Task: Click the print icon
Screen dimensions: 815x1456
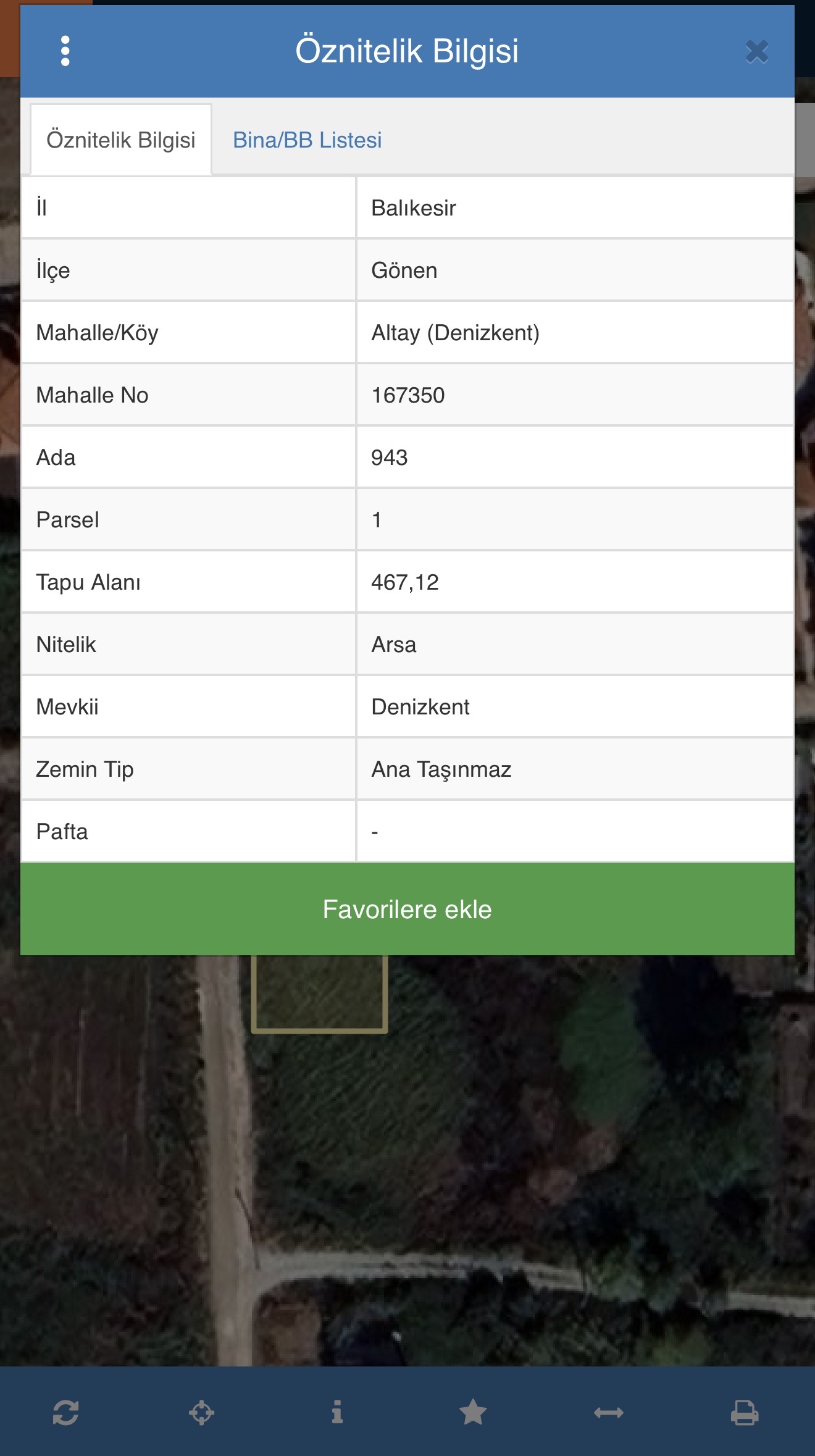Action: (745, 1412)
